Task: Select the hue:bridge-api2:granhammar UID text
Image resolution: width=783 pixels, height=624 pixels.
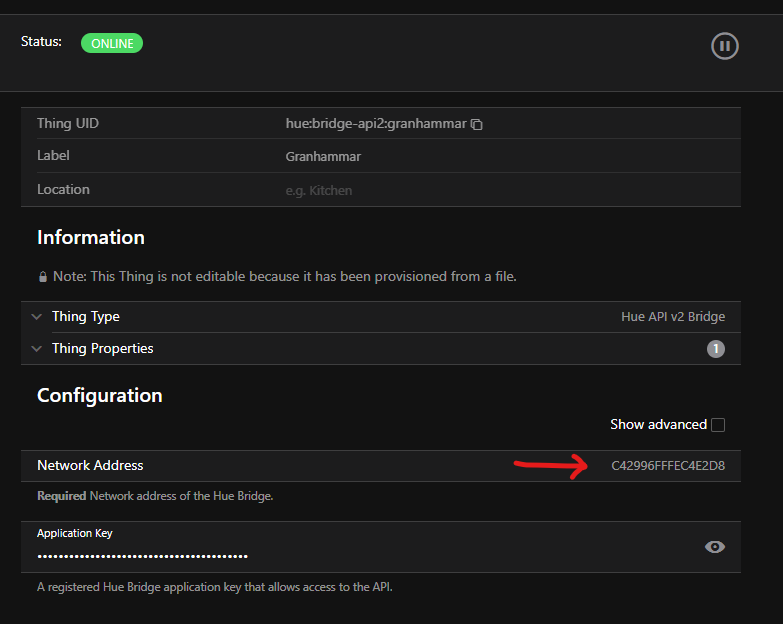Action: coord(376,124)
